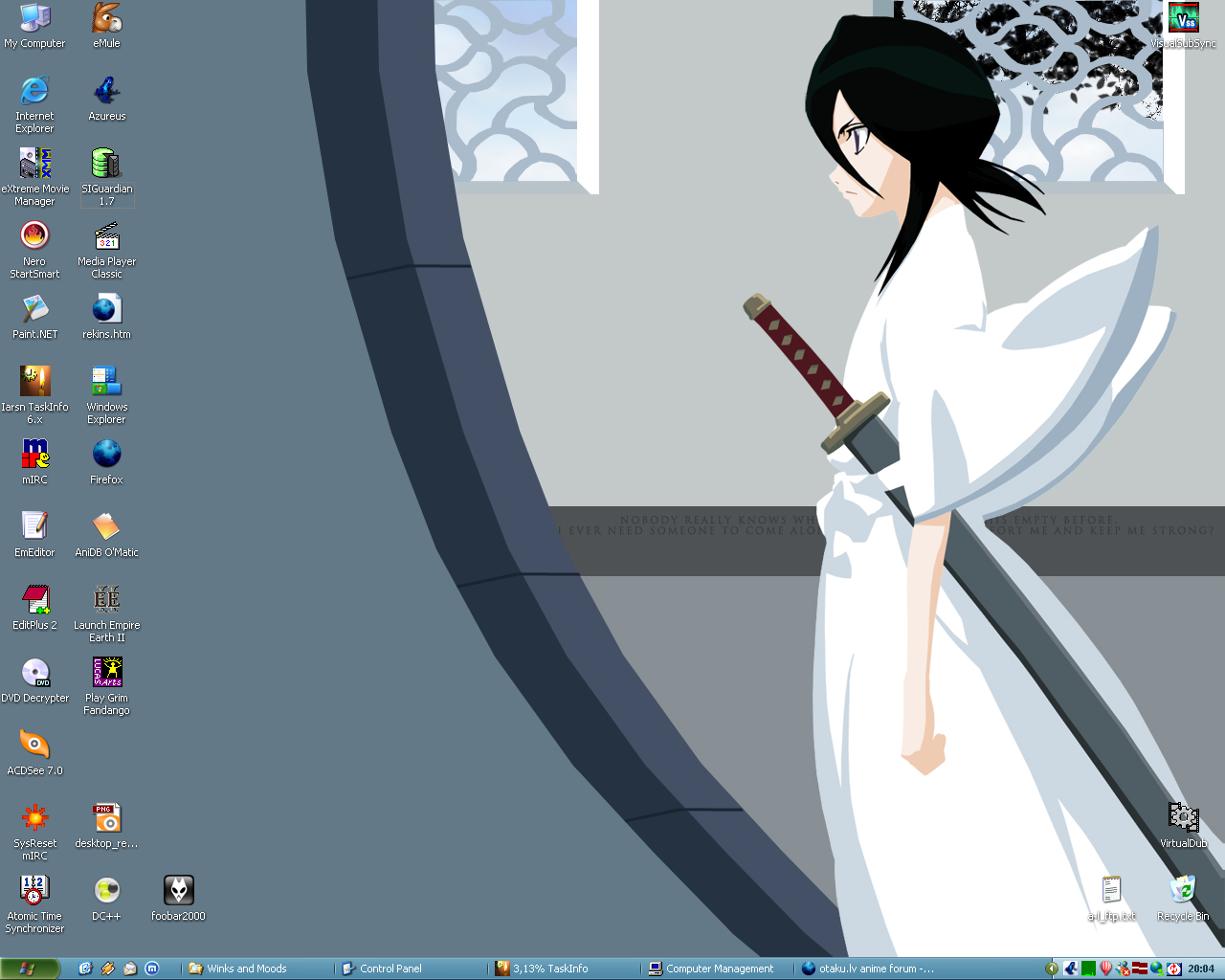Launch eMule from the desktop
Screen dimensions: 1225x980
[106, 26]
